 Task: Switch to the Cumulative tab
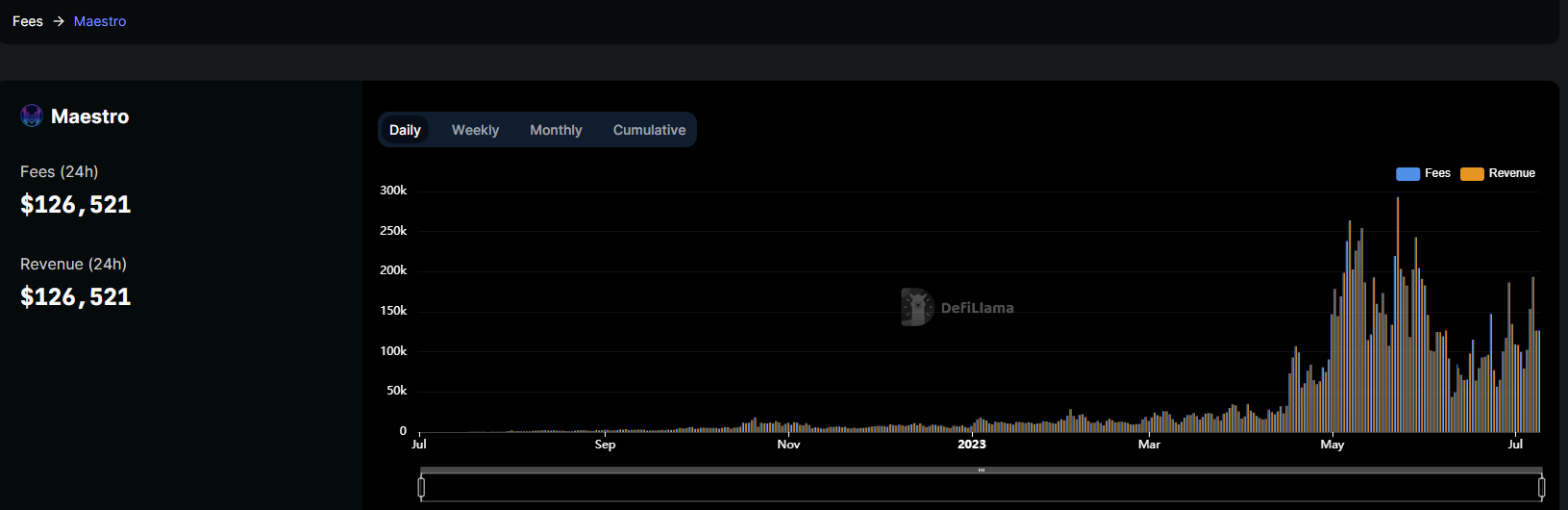pos(649,130)
